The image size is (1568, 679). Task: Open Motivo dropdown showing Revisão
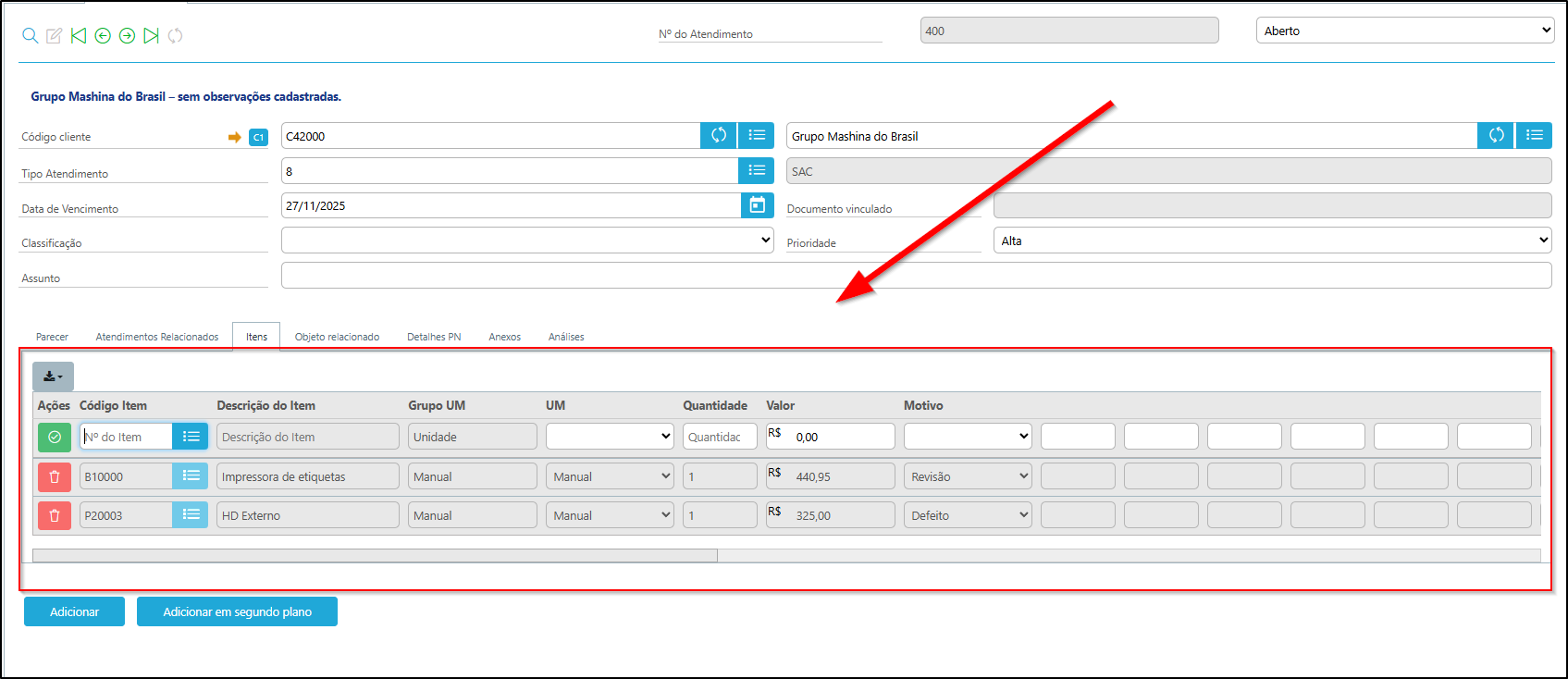pos(967,476)
